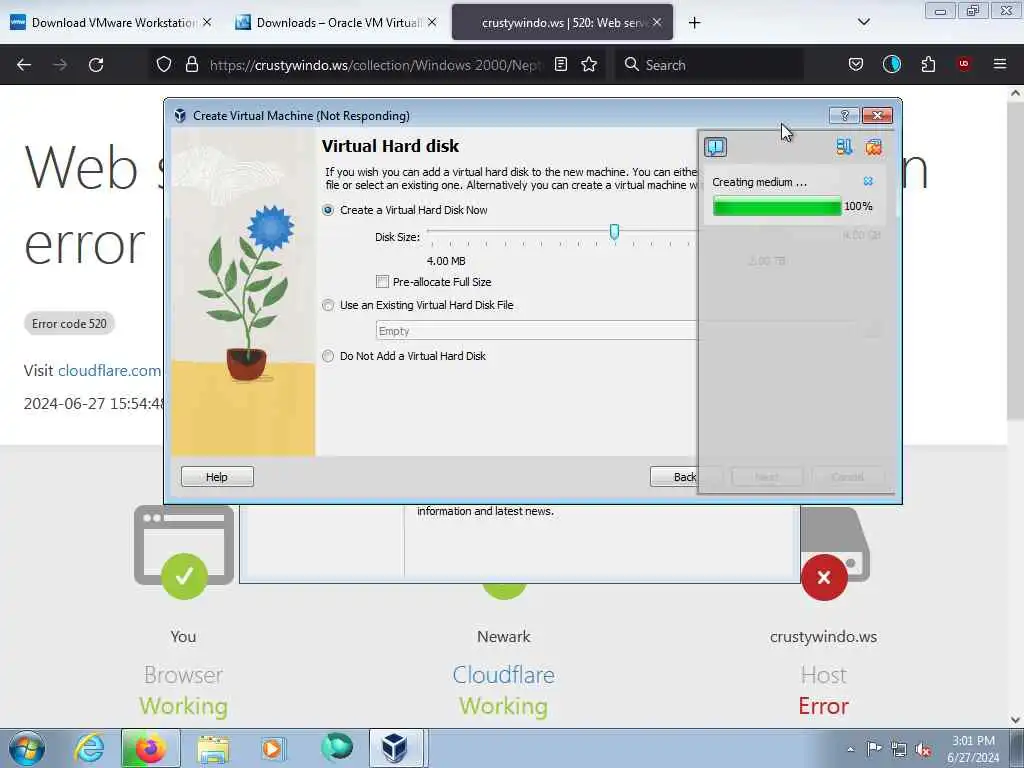Click the Action Center flag icon

coord(874,748)
